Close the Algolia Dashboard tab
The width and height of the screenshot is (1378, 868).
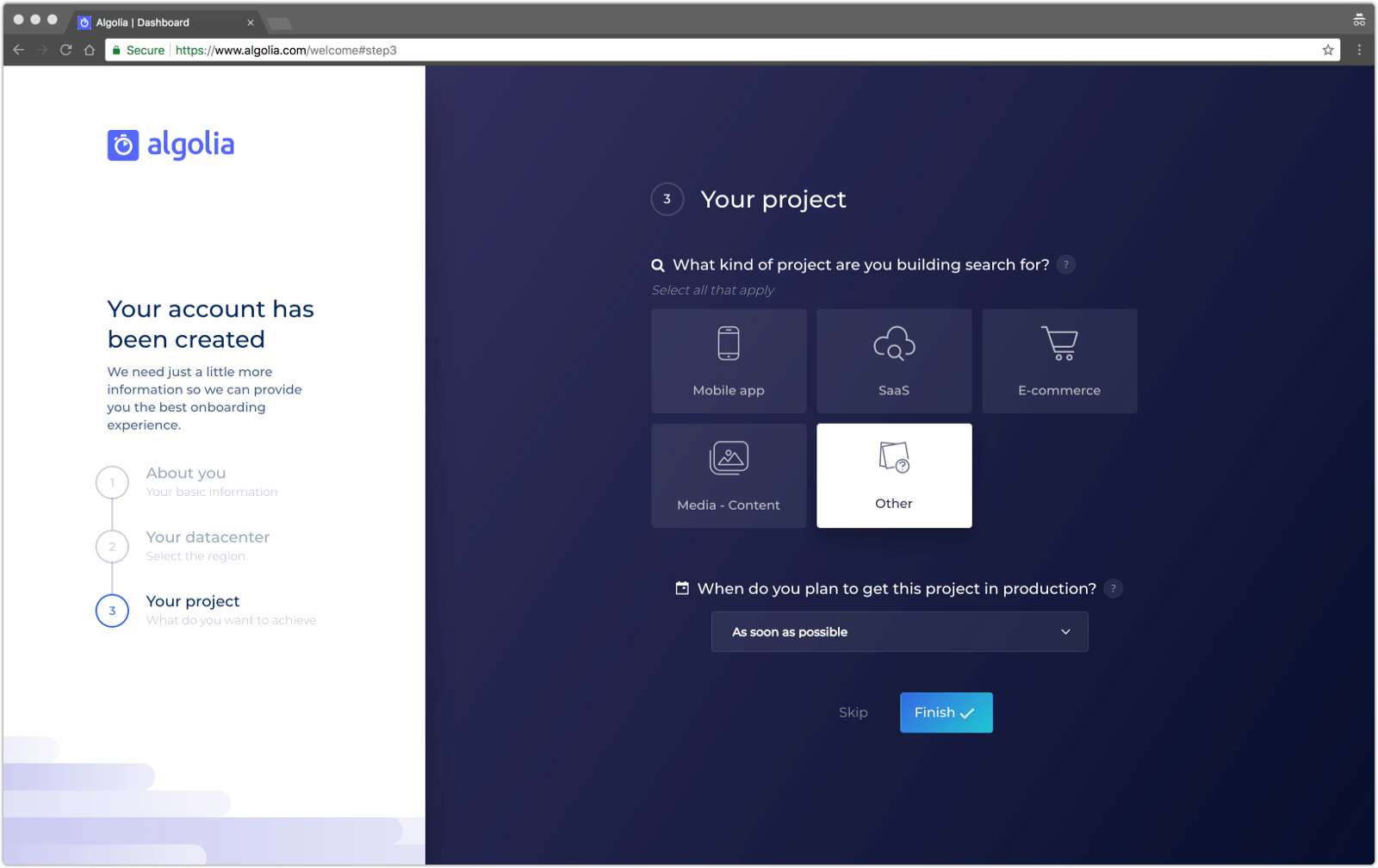point(251,22)
